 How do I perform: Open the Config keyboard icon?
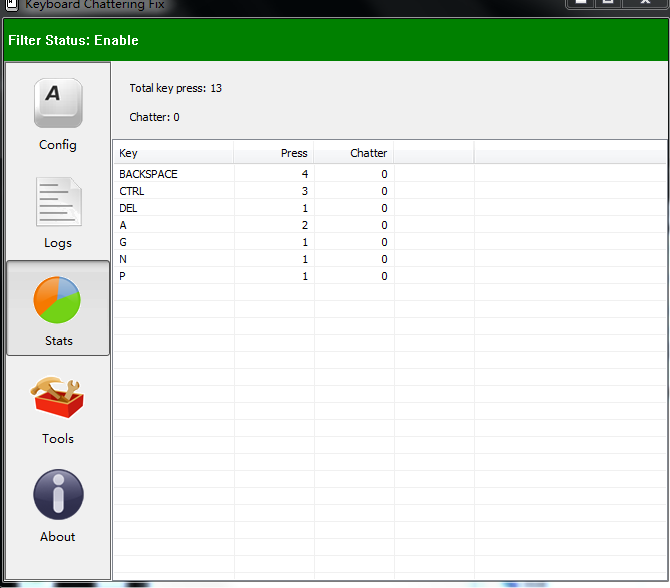[58, 104]
